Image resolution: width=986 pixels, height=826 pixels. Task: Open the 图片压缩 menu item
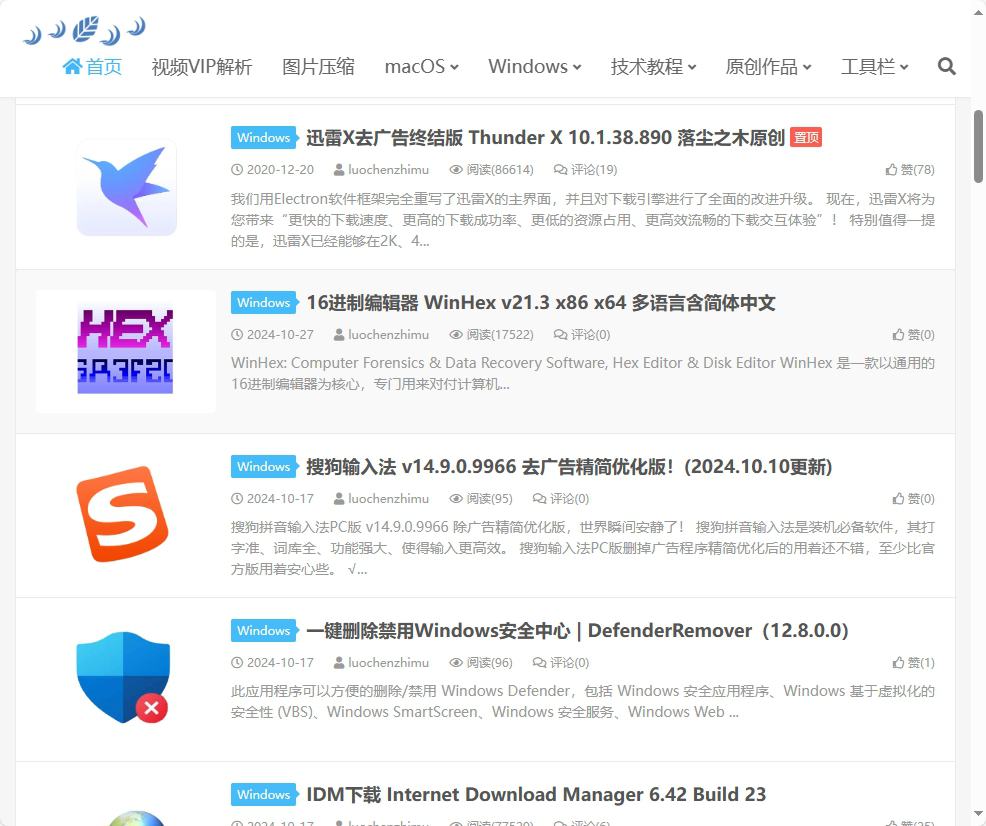point(318,67)
